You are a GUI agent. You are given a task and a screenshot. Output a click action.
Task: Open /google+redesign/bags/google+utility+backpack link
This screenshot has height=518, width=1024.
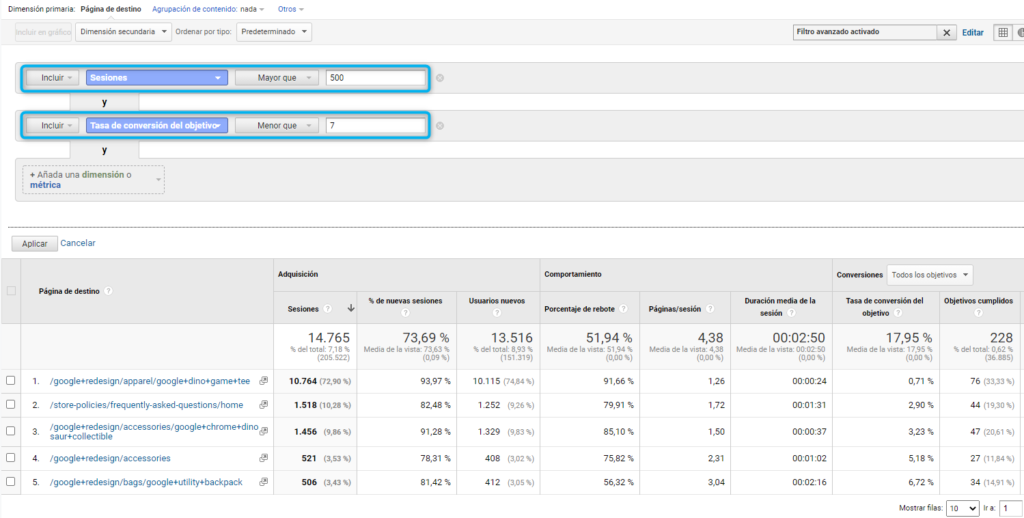[x=146, y=482]
